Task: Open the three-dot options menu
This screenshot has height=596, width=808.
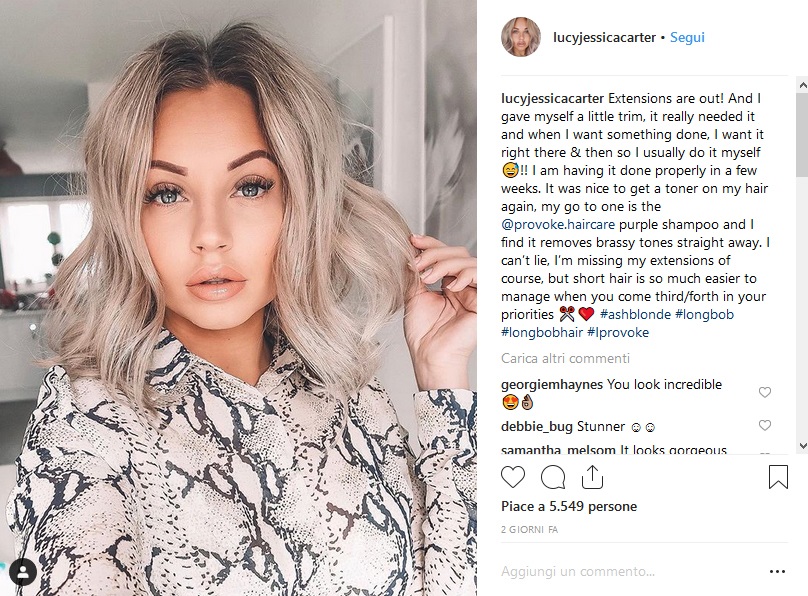Action: pyautogui.click(x=777, y=571)
